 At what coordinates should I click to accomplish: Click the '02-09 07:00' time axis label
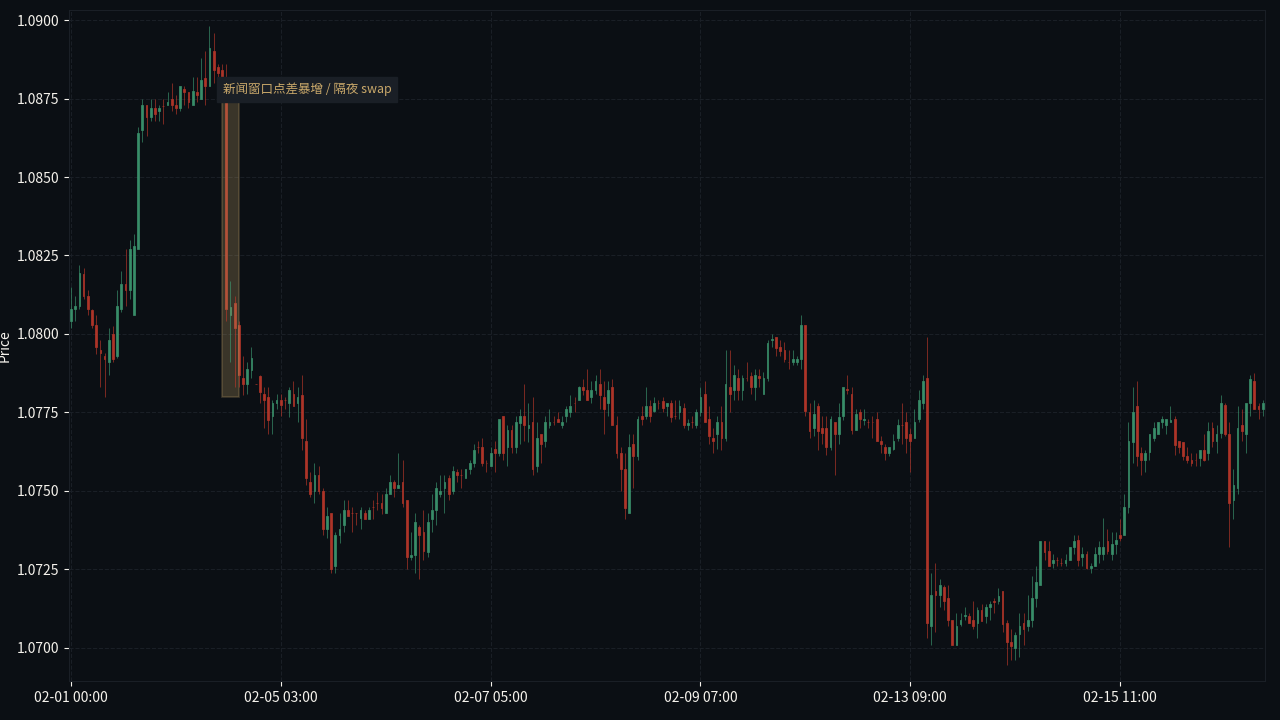click(701, 697)
